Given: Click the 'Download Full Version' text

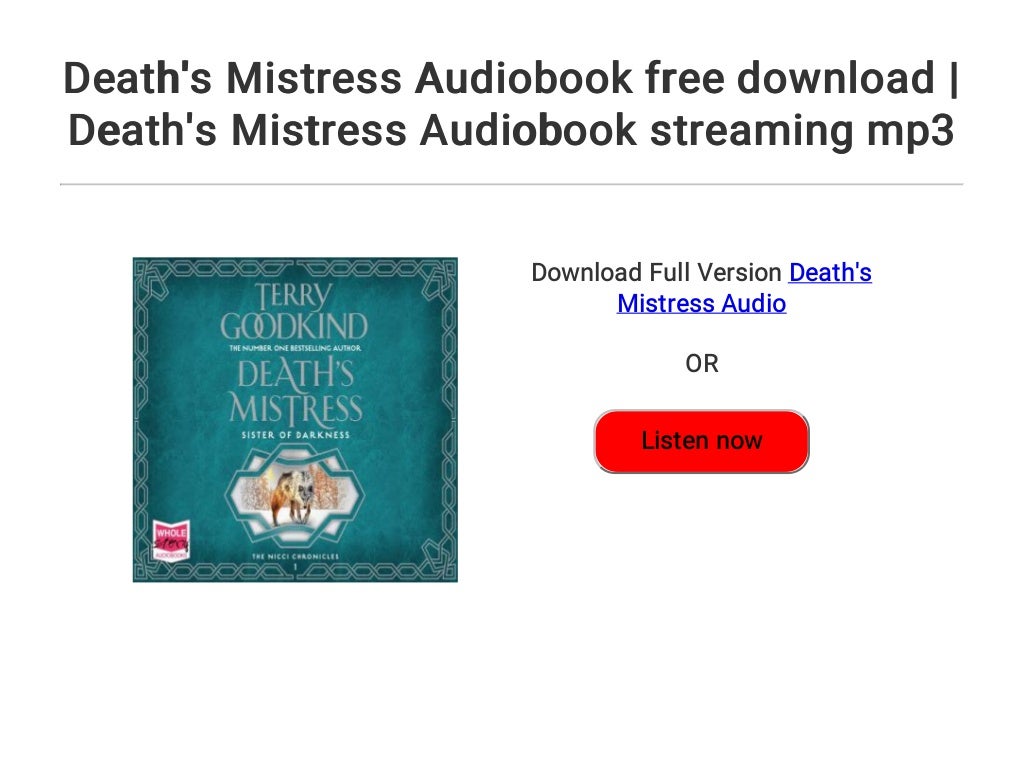Looking at the screenshot, I should pos(656,272).
